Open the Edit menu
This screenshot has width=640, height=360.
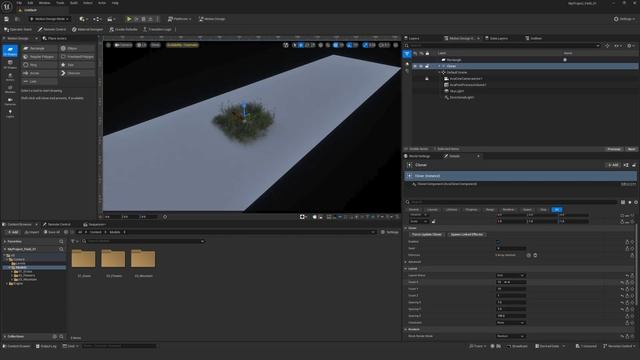pyautogui.click(x=31, y=3)
